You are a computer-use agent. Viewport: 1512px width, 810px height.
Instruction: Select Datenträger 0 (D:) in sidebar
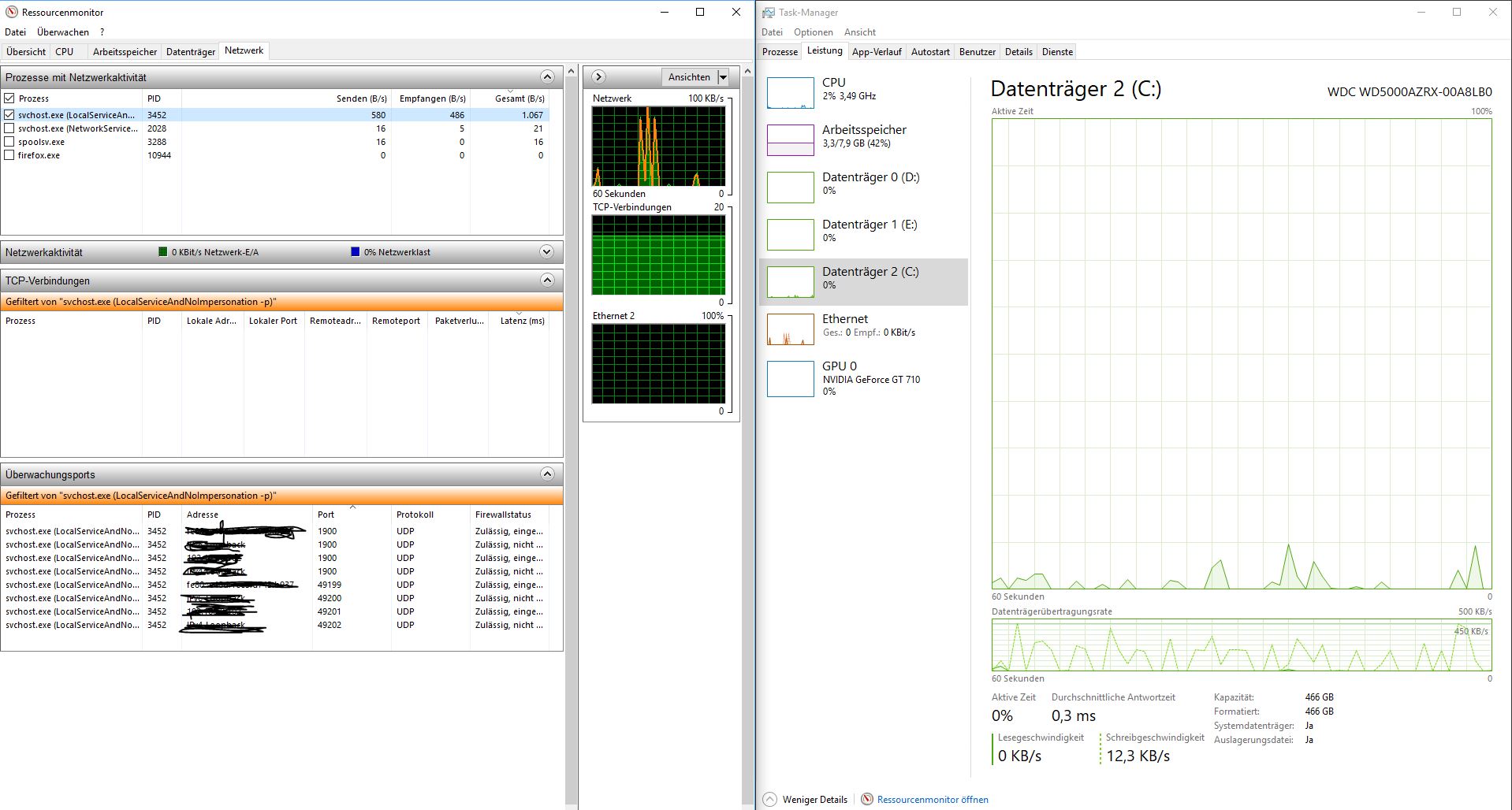(x=863, y=188)
